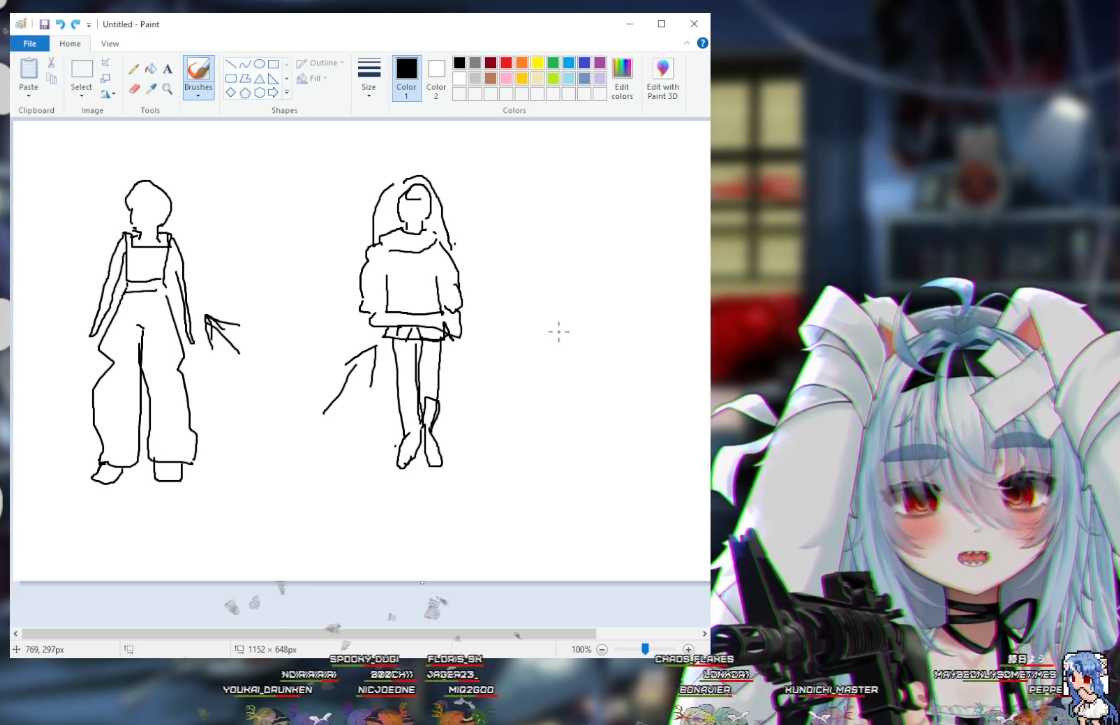
Task: Pick the Oval shape
Action: click(x=259, y=64)
